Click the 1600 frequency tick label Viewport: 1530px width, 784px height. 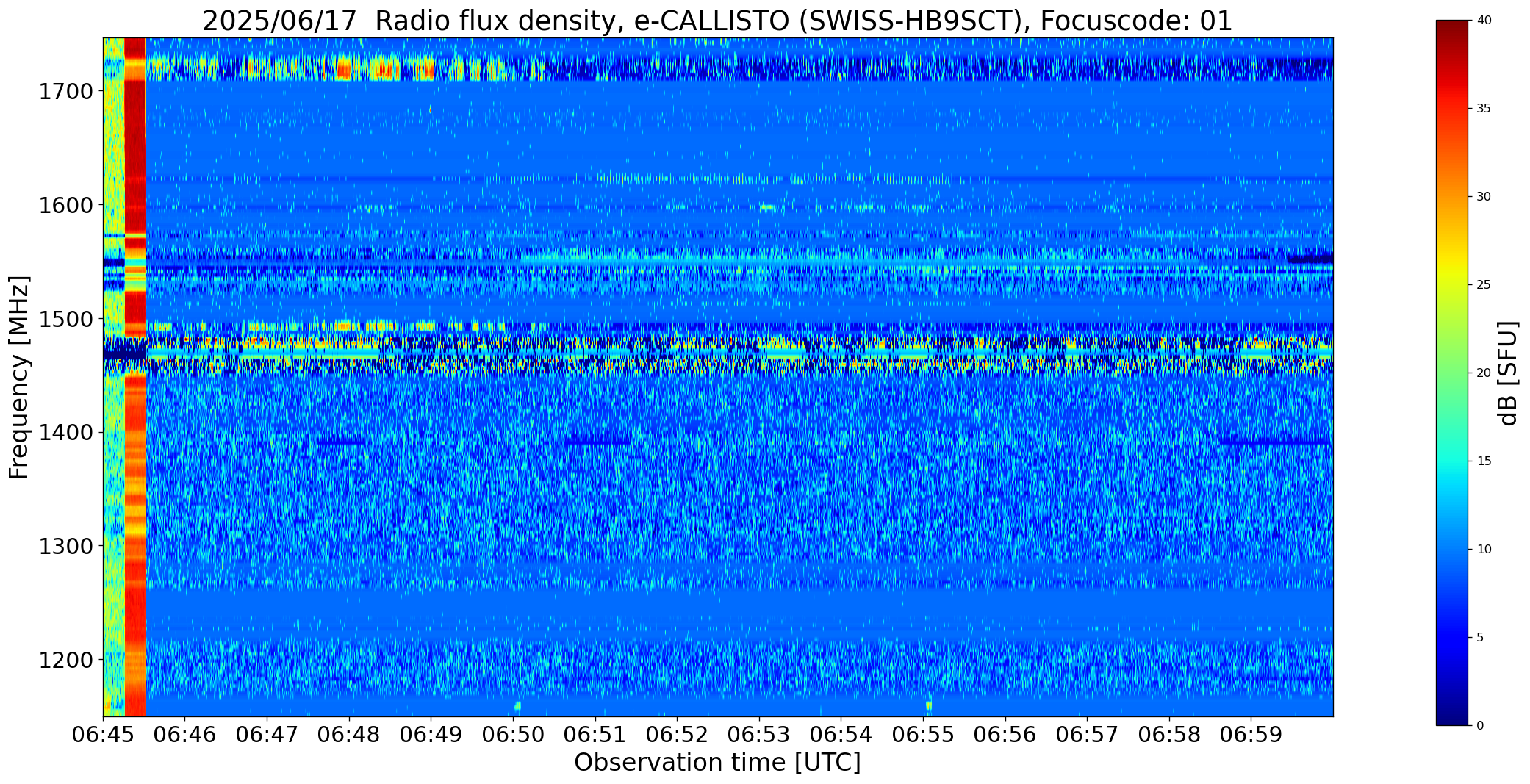tap(65, 205)
